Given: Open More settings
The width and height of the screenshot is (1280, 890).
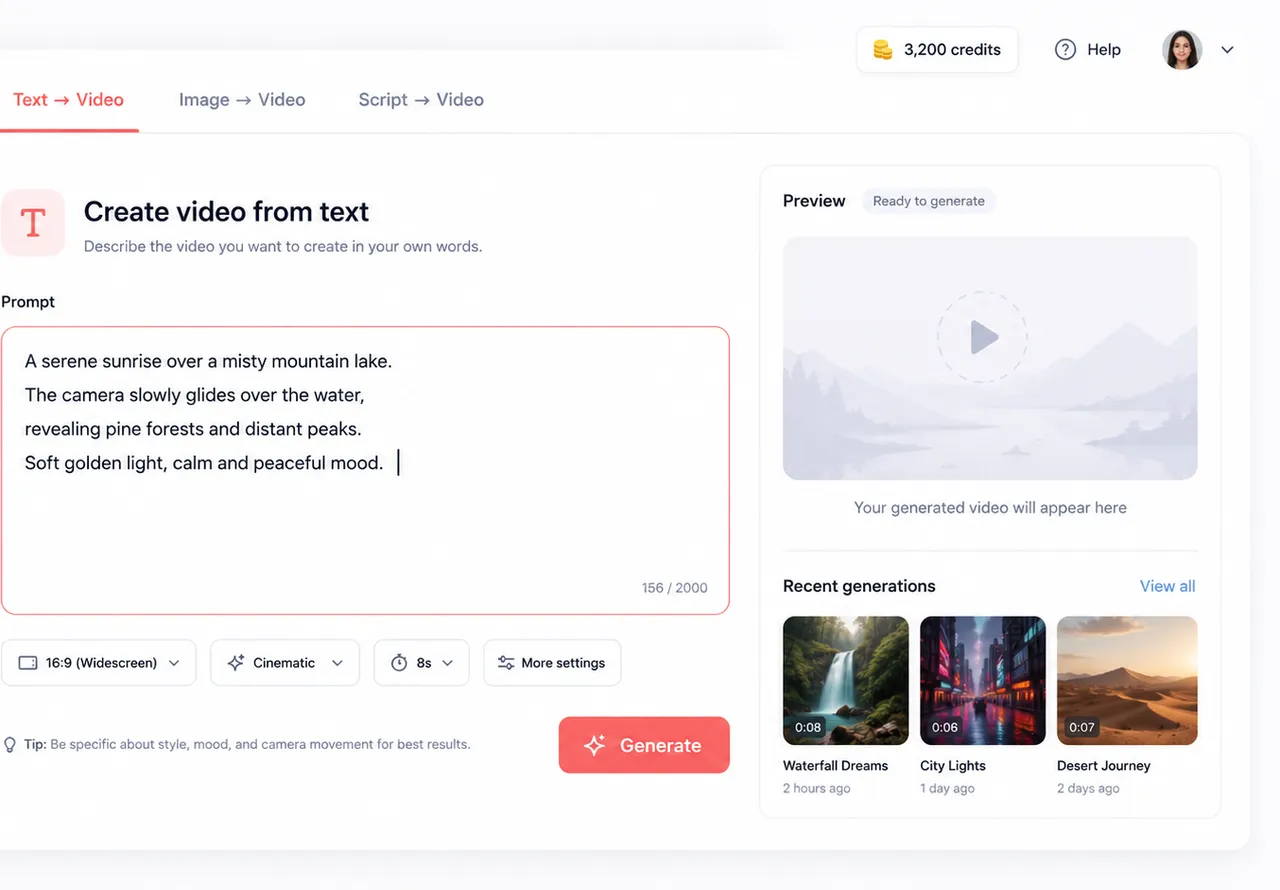Looking at the screenshot, I should [x=552, y=663].
